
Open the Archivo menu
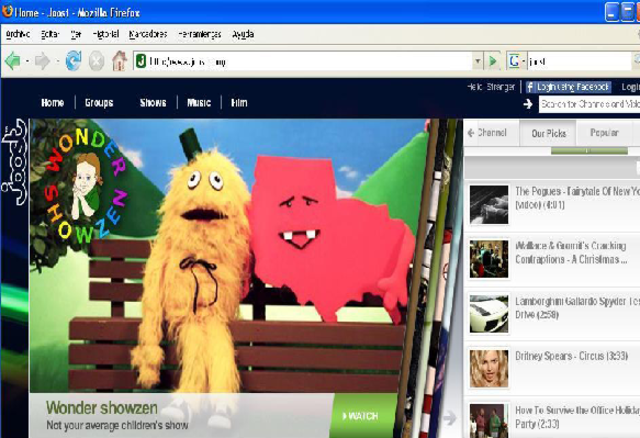[x=18, y=34]
